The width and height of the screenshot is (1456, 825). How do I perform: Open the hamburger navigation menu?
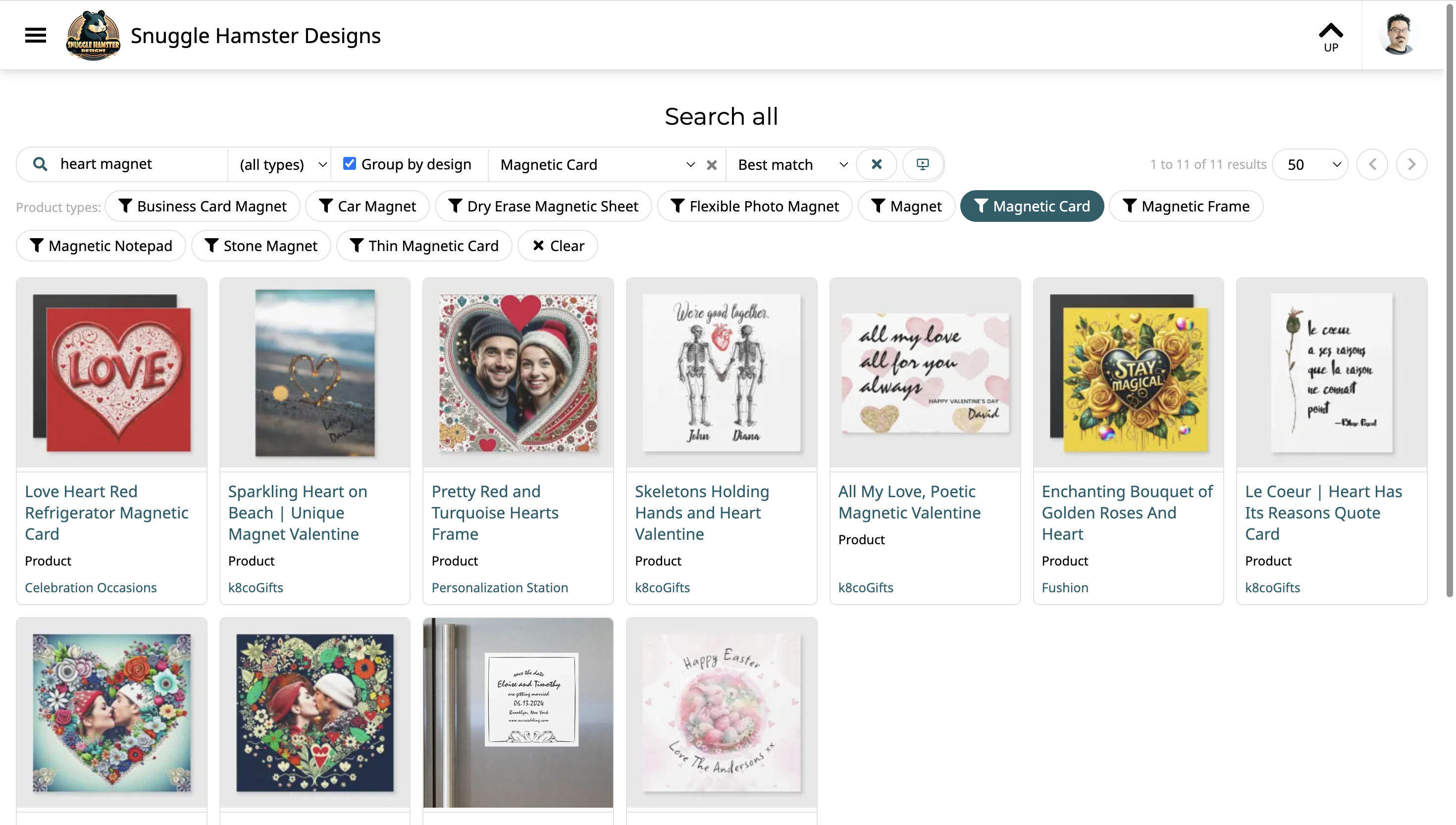pos(35,35)
